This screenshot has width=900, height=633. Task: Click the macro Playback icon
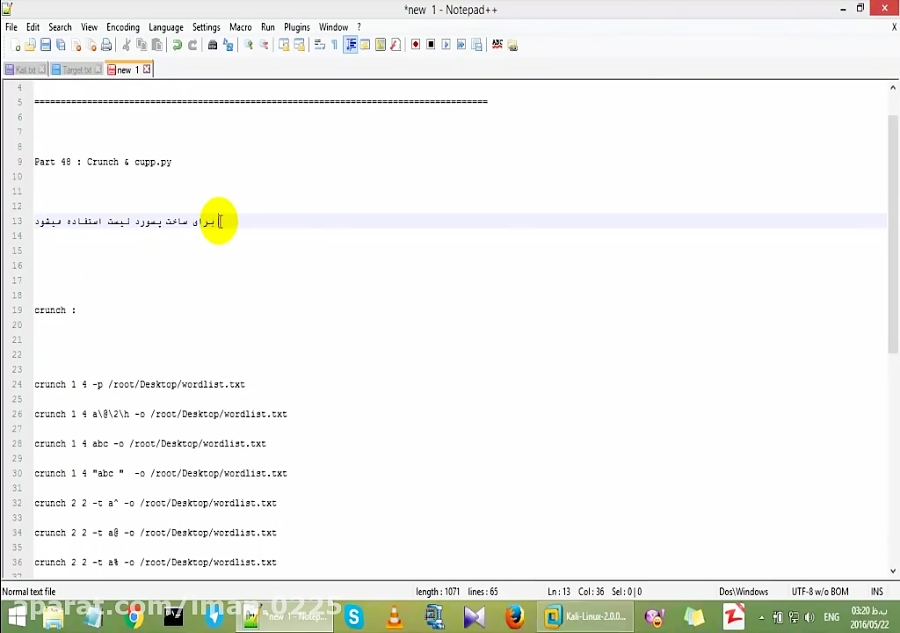coord(446,45)
